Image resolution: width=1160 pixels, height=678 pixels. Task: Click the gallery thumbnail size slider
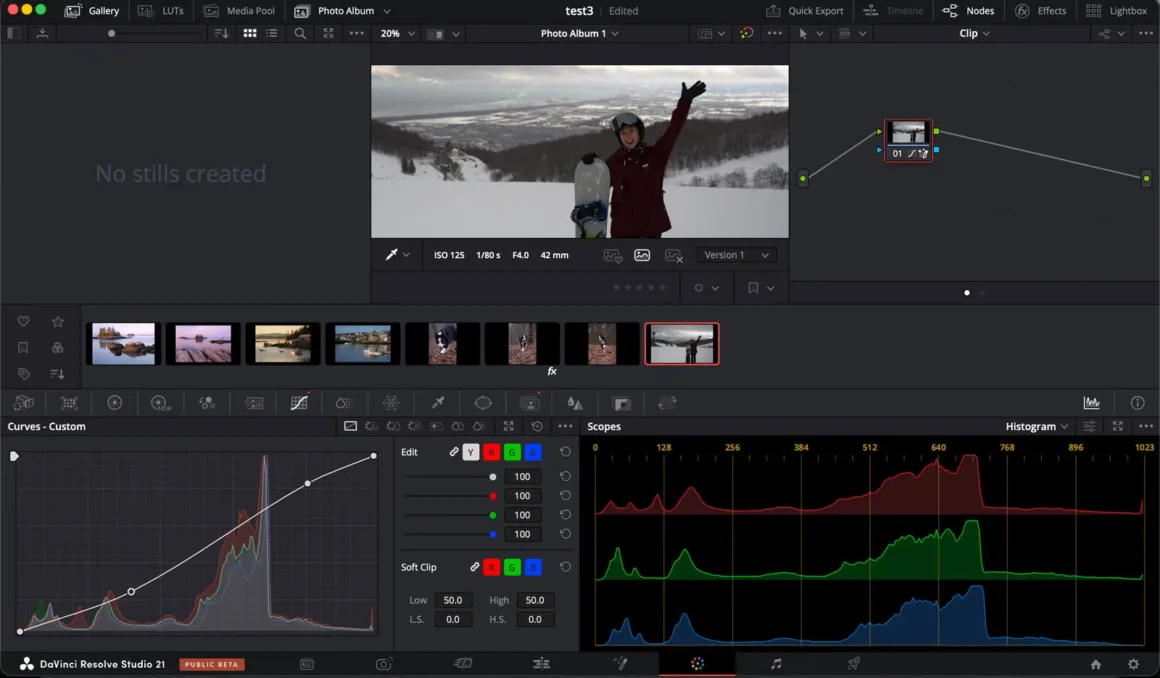112,33
